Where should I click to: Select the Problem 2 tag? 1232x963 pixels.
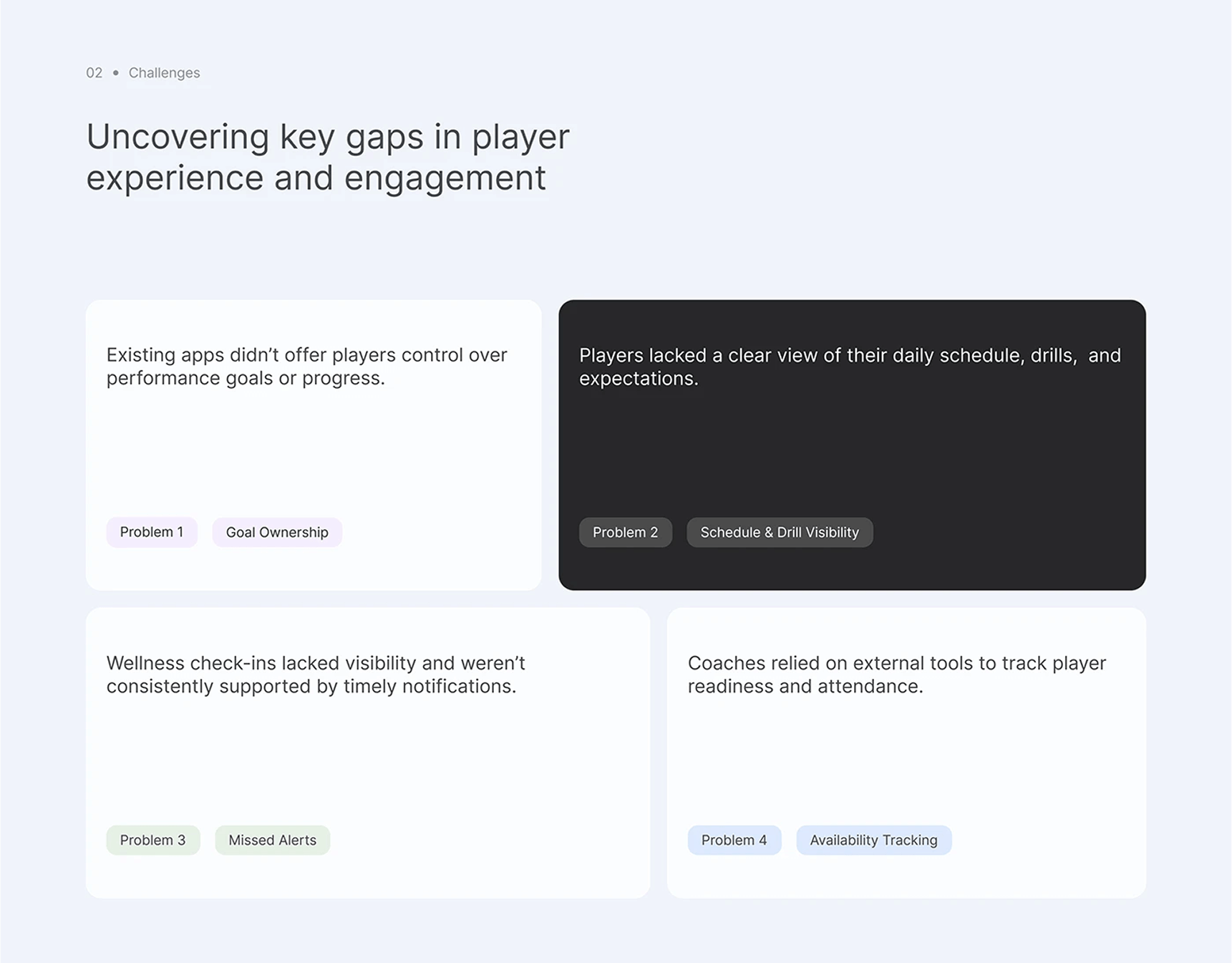click(x=625, y=532)
